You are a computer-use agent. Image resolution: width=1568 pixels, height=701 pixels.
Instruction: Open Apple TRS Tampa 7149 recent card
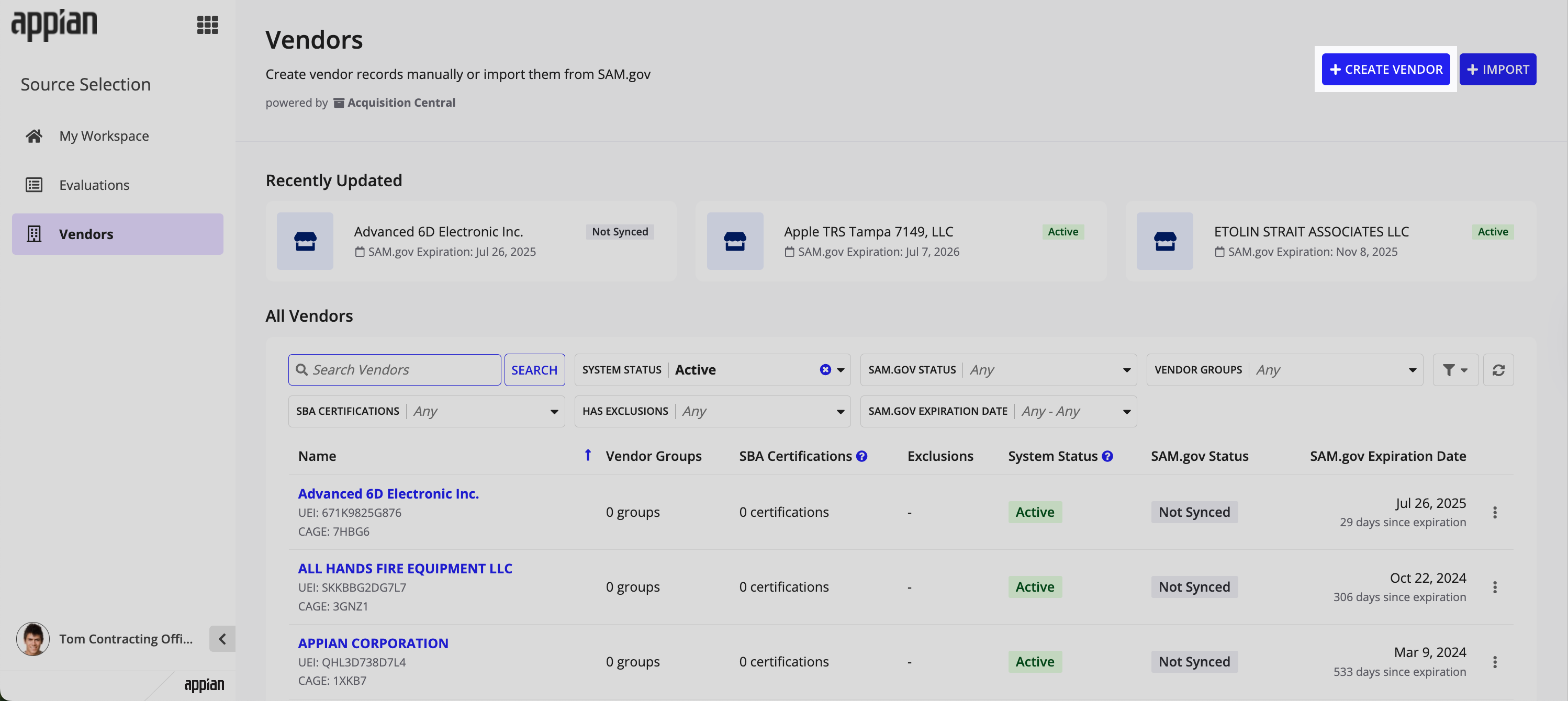[x=900, y=241]
